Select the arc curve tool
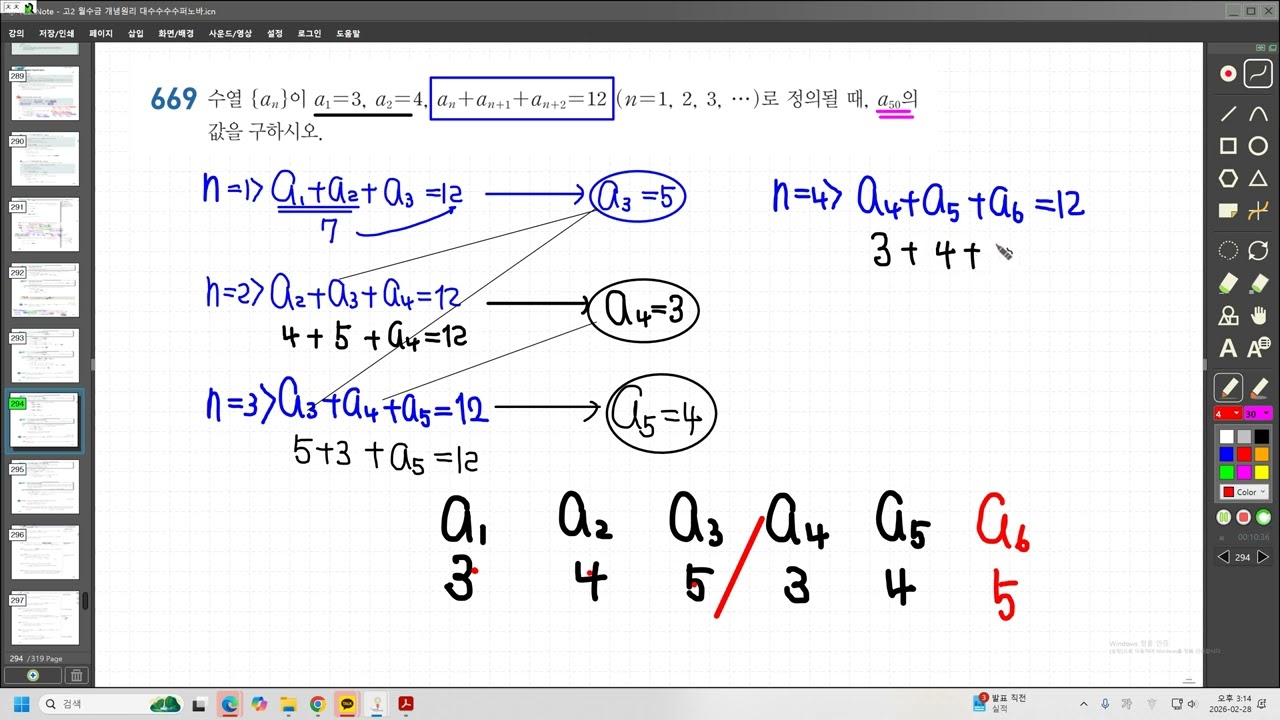 [1258, 113]
